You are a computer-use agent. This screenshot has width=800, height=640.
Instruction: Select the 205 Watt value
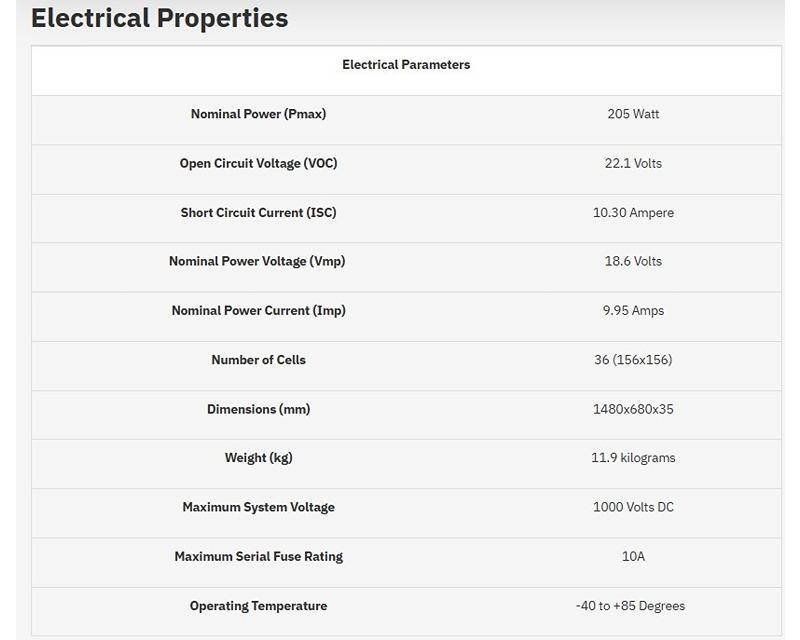(x=633, y=114)
